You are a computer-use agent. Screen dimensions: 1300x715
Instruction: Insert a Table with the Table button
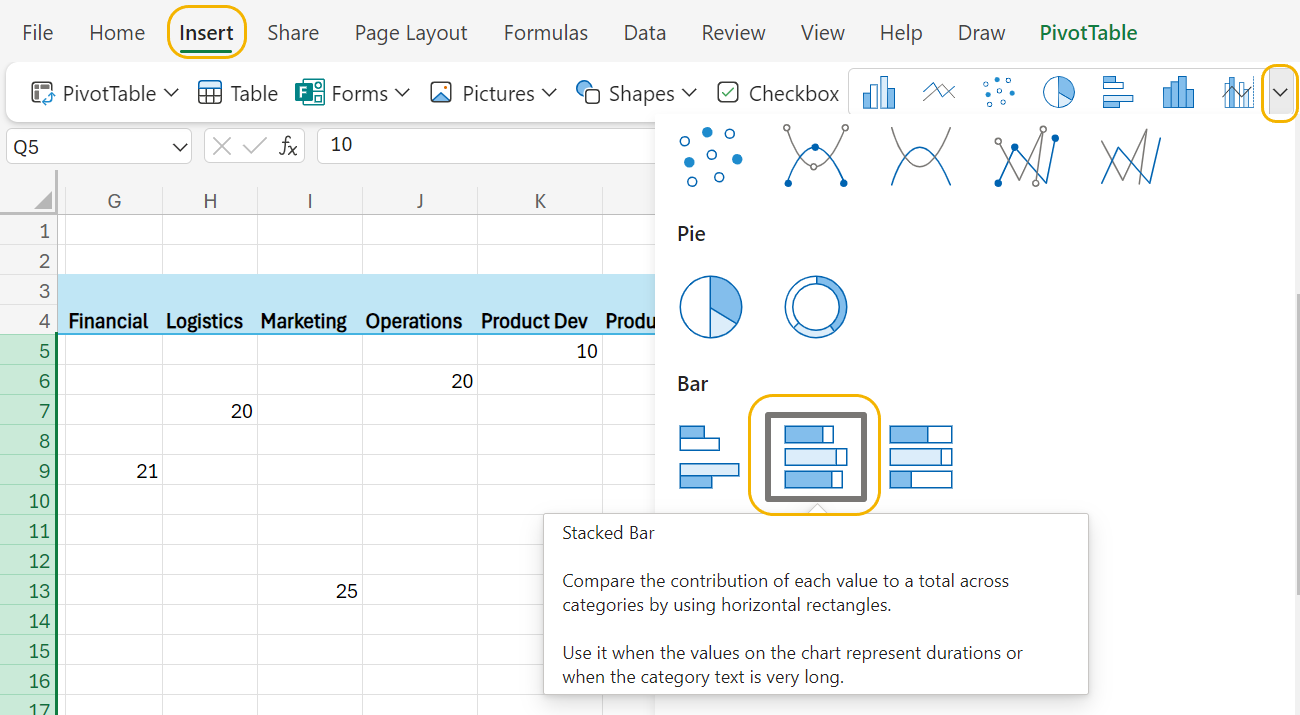click(237, 92)
